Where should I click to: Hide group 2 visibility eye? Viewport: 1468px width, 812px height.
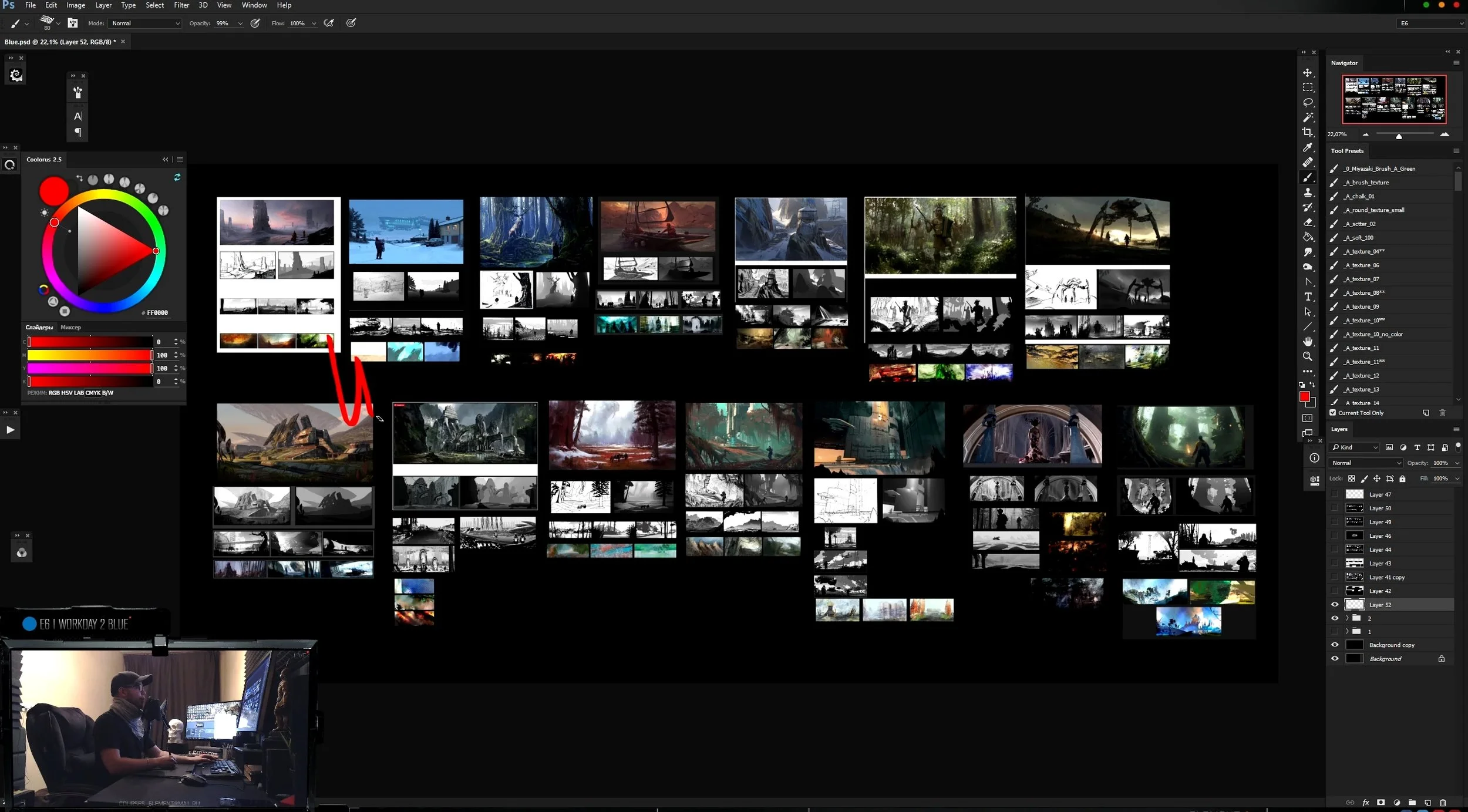pos(1335,618)
